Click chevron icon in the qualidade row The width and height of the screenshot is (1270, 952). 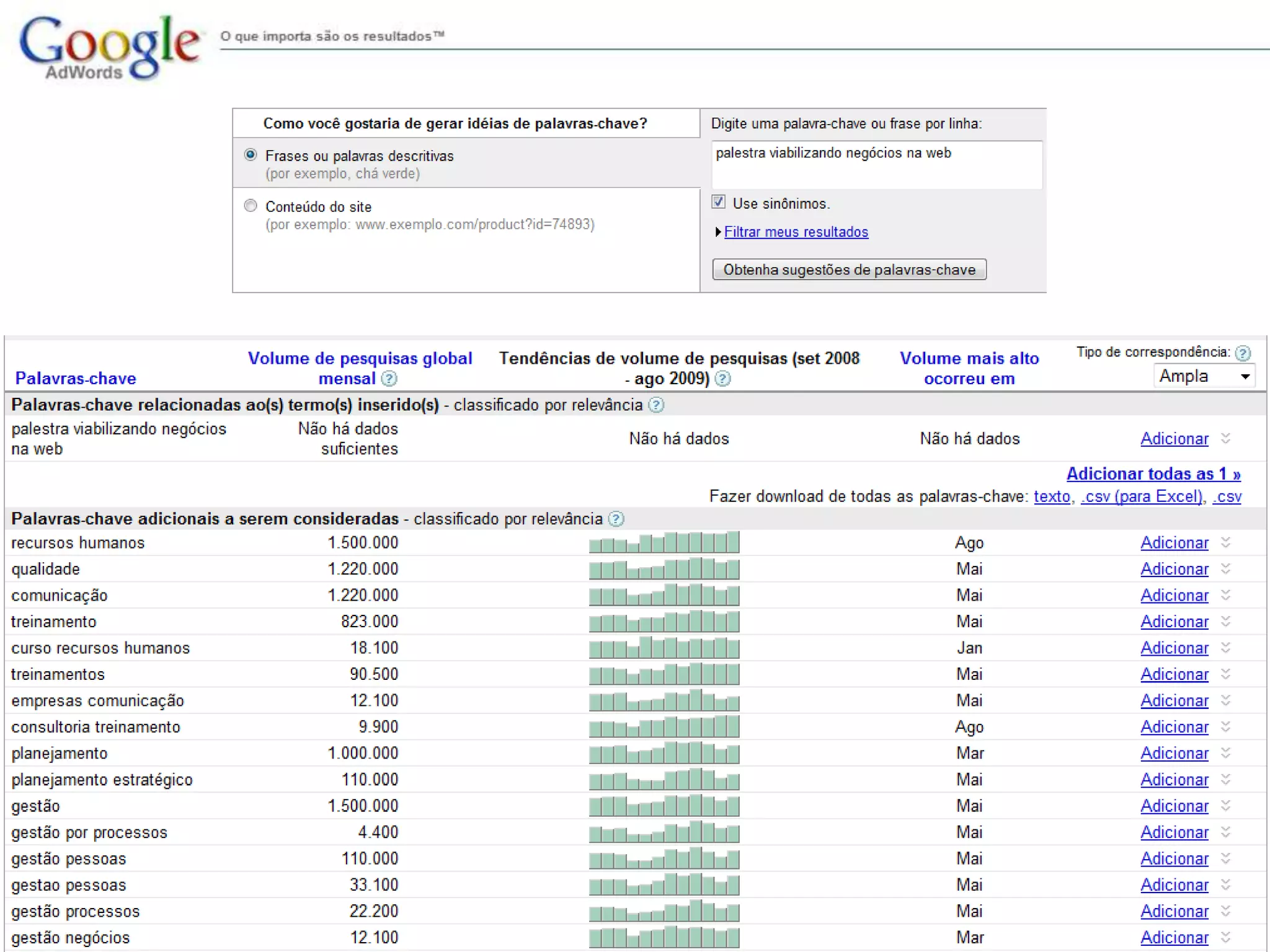[x=1225, y=569]
